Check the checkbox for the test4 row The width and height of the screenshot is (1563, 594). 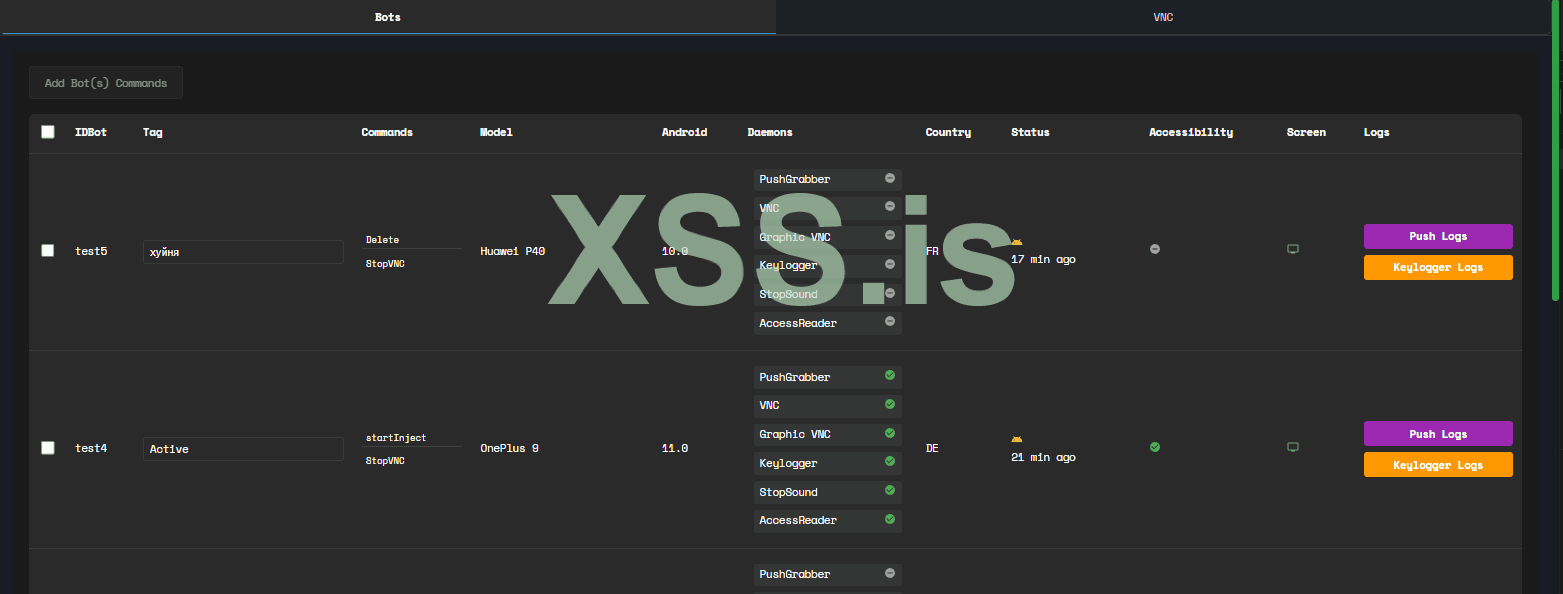tap(48, 448)
